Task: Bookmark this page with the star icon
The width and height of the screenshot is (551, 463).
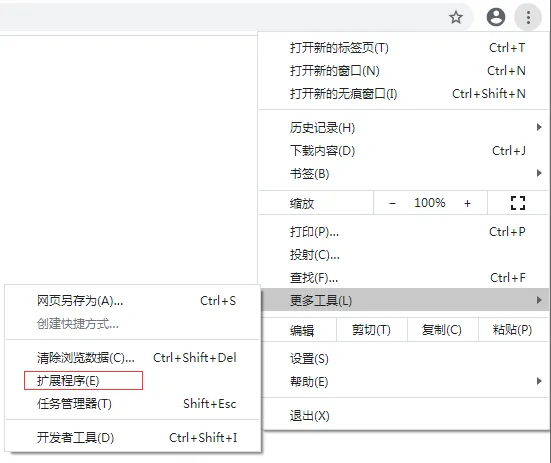Action: click(x=456, y=17)
